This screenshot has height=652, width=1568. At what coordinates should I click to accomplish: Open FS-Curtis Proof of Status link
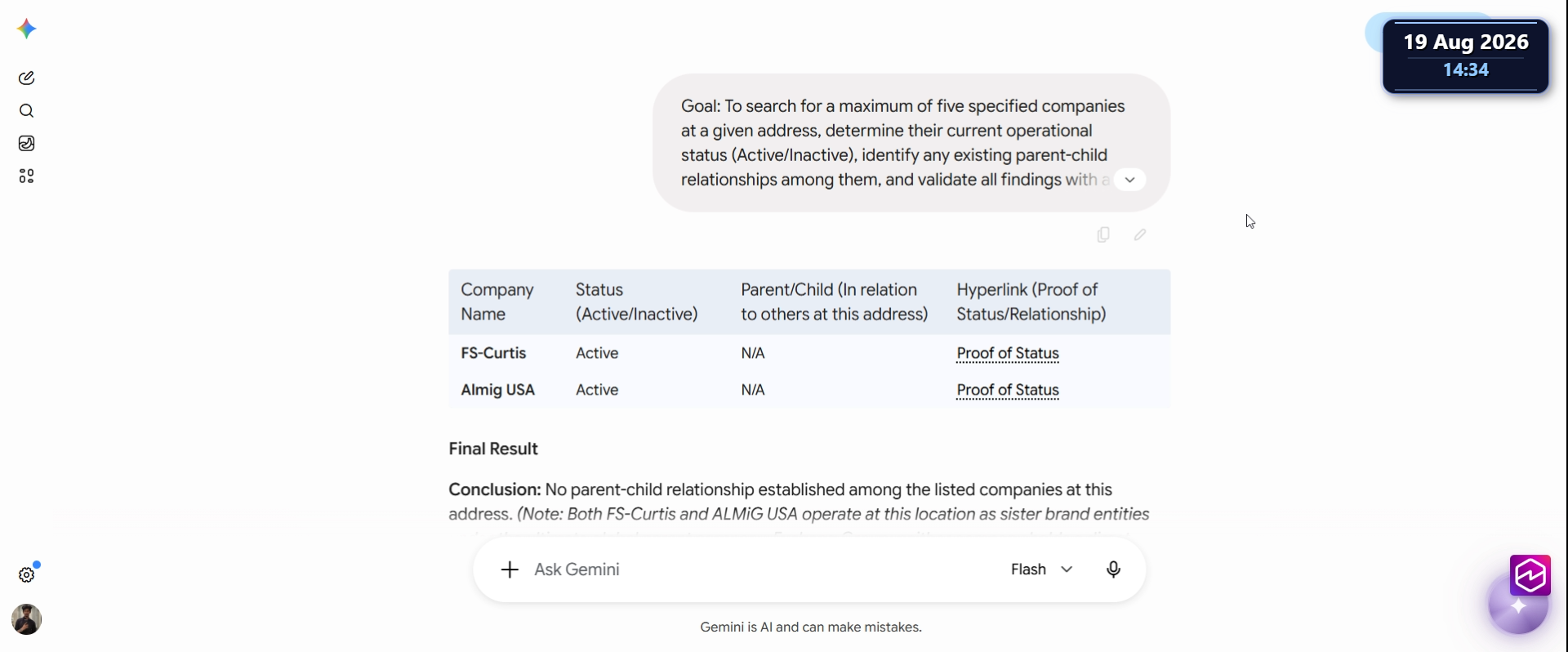tap(1008, 353)
